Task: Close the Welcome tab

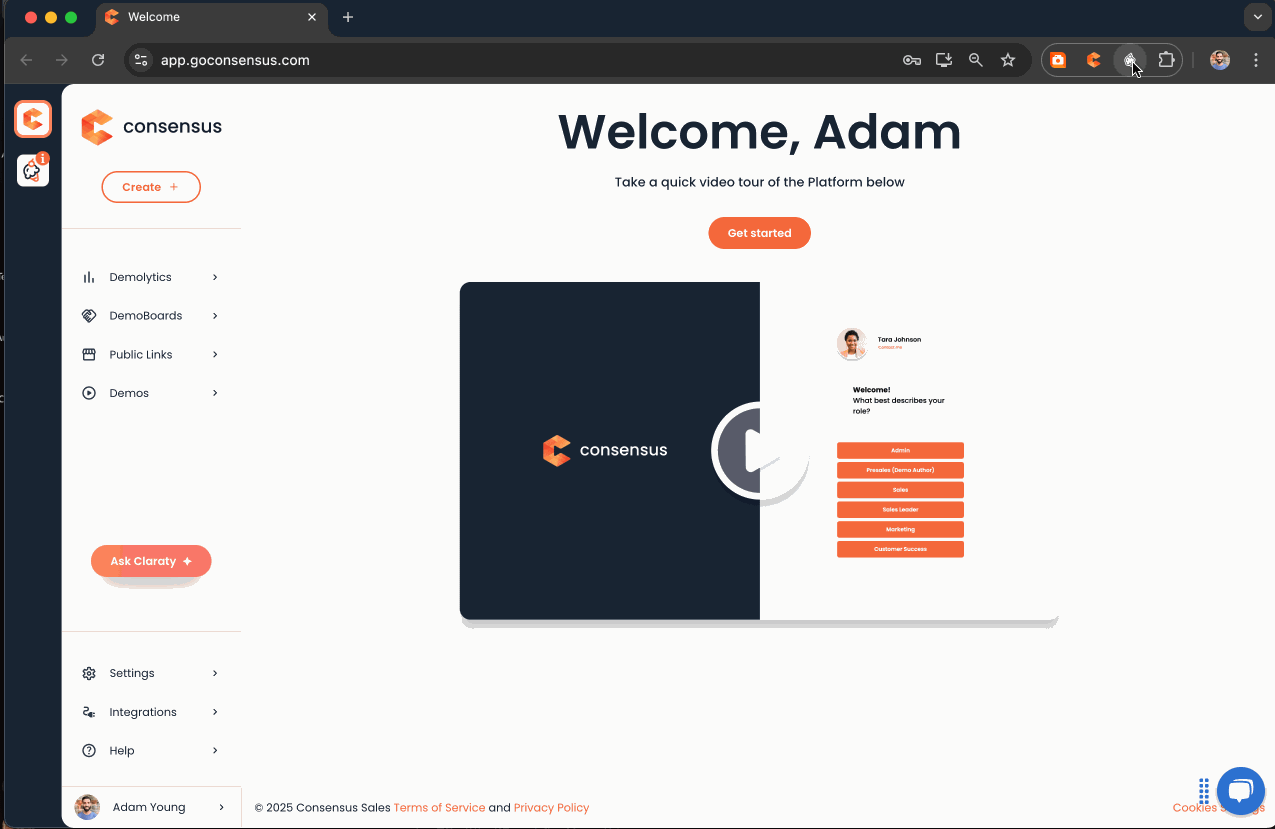Action: (x=312, y=17)
